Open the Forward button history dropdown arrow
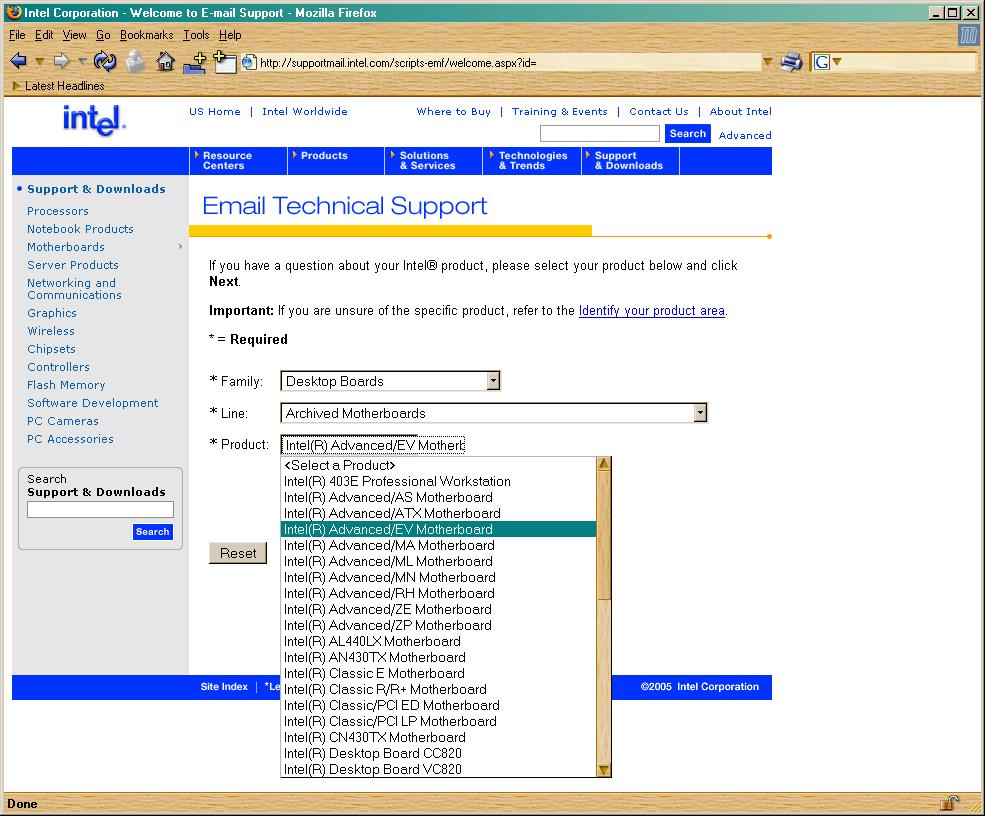This screenshot has width=985, height=816. coord(82,62)
